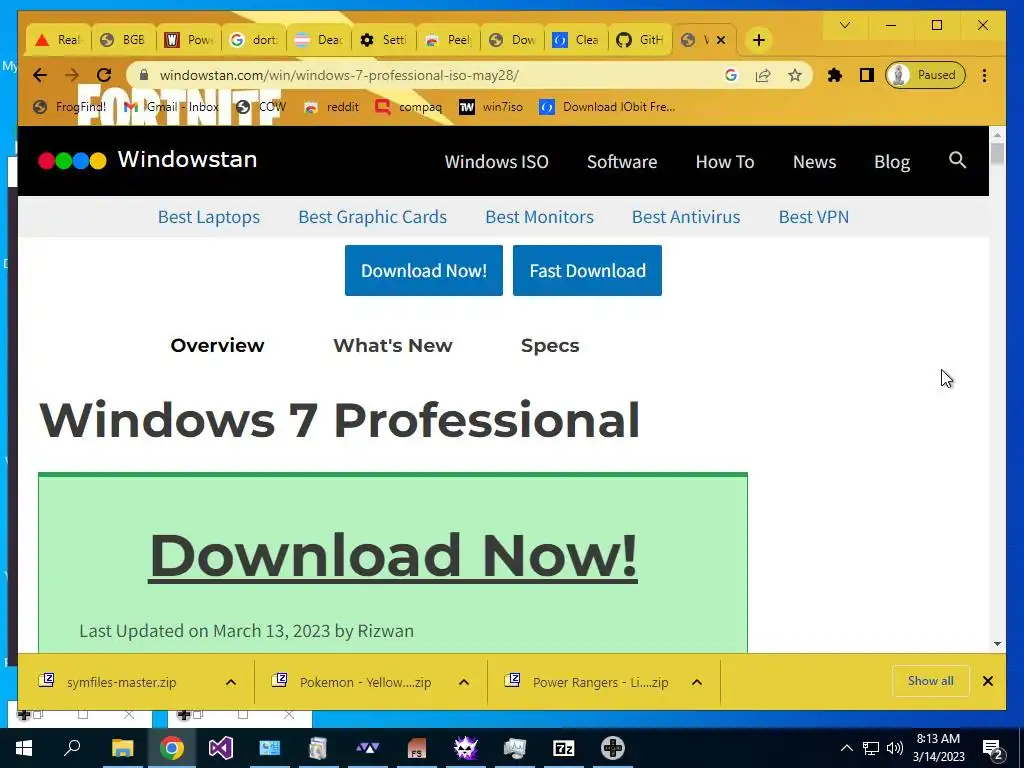Click the page vertical scrollbar thumb
This screenshot has height=768, width=1024.
point(997,154)
